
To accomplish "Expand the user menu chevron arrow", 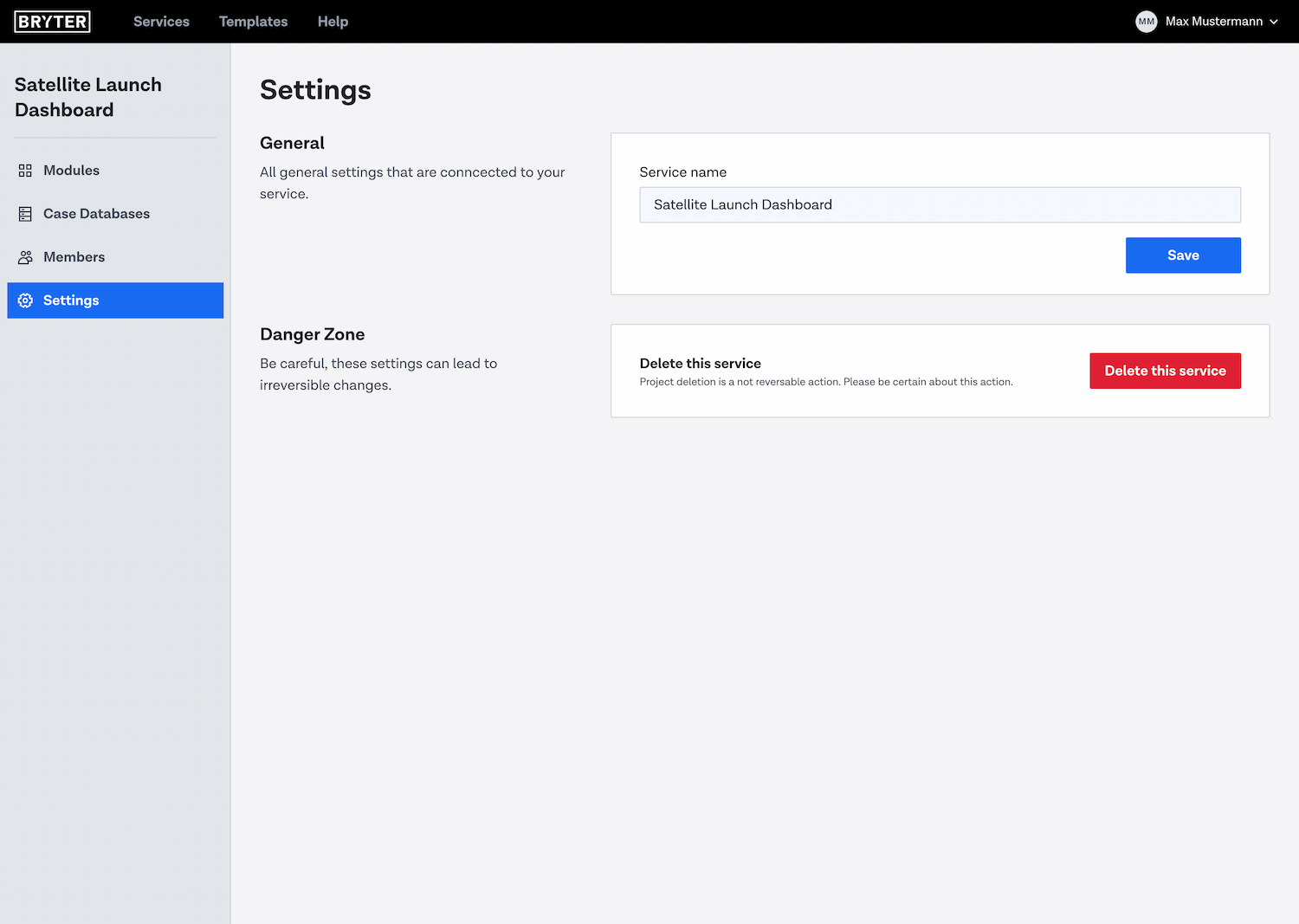I will coord(1274,22).
